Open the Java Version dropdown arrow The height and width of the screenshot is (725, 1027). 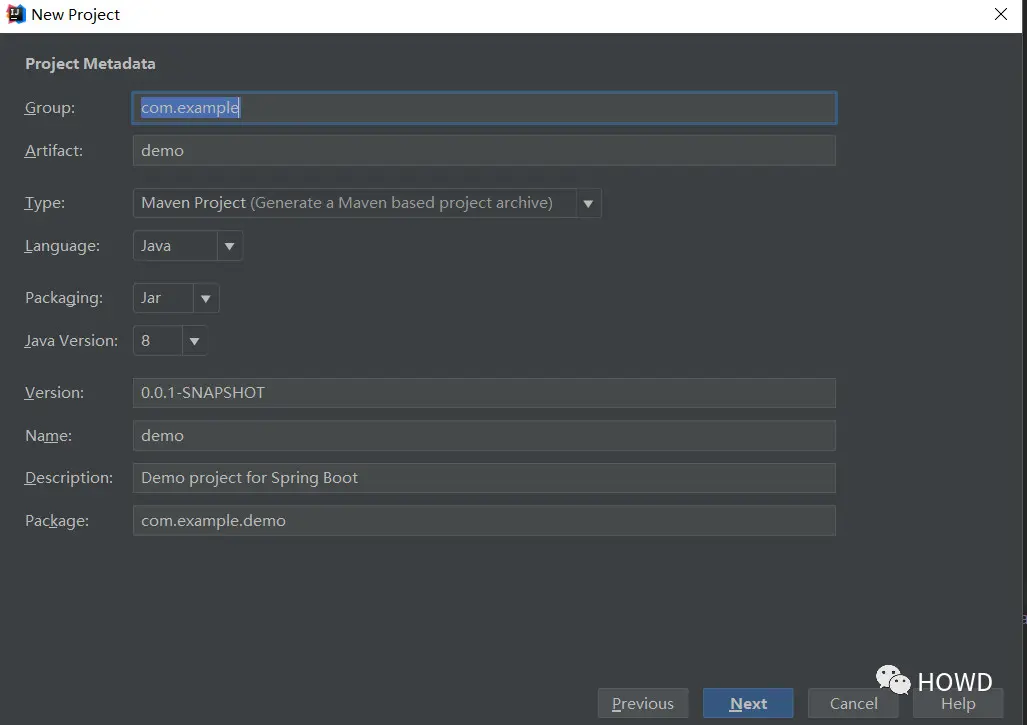click(x=194, y=341)
